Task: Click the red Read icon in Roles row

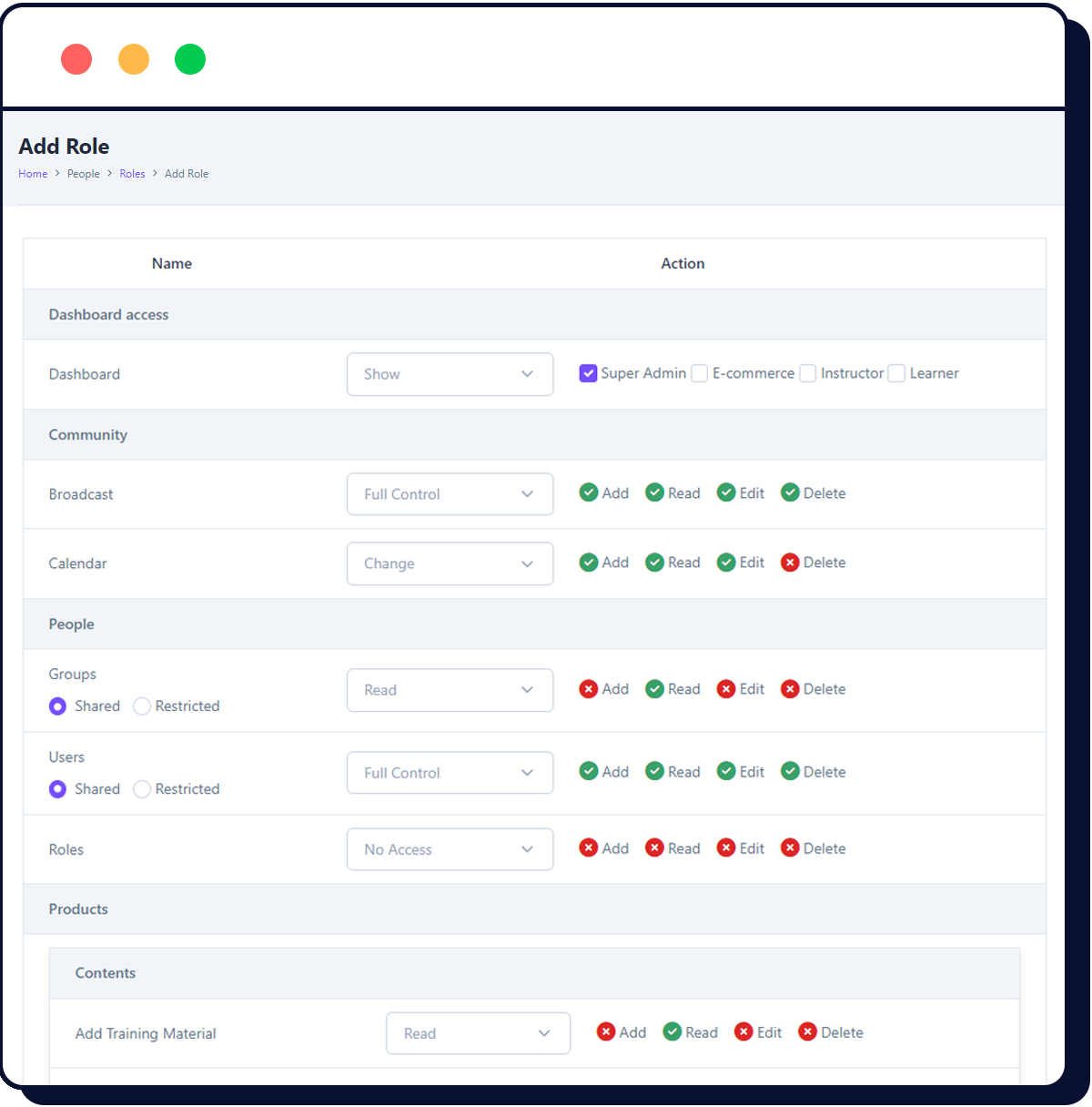Action: click(x=656, y=848)
